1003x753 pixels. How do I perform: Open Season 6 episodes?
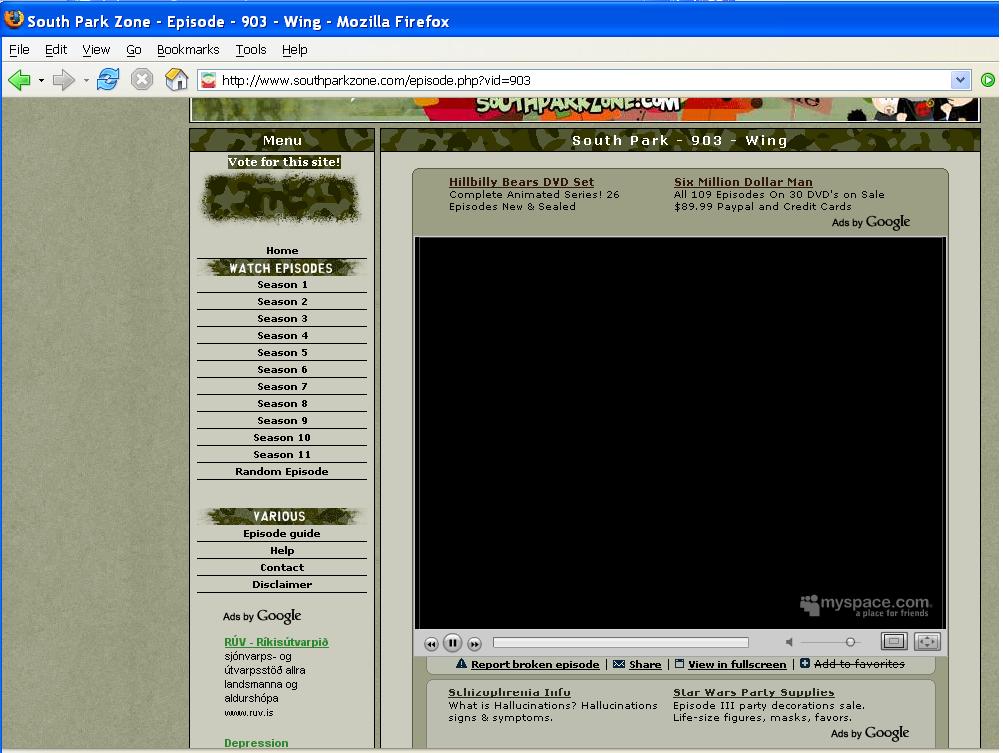[282, 369]
